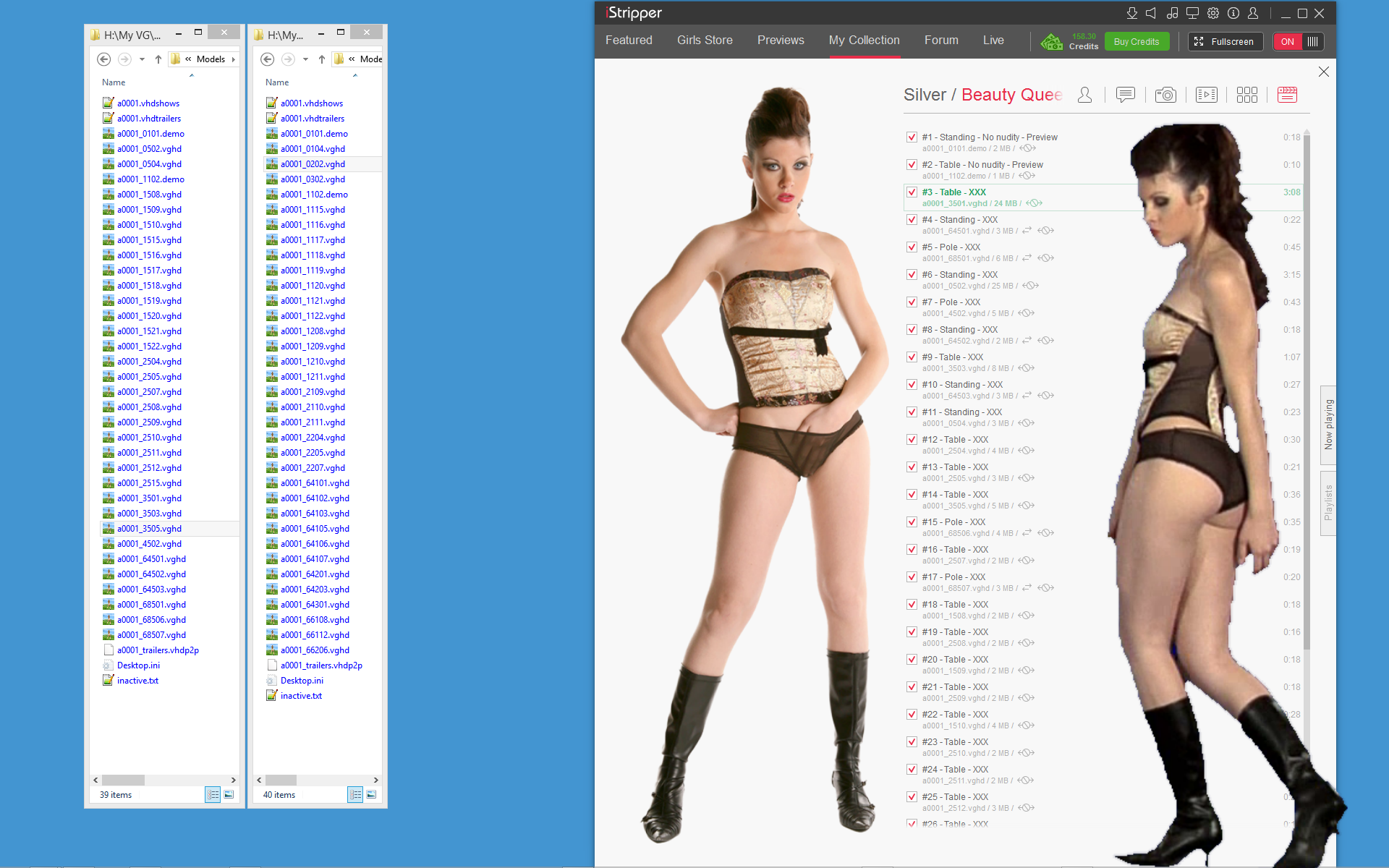Open settings with the gear icon
1389x868 pixels.
pyautogui.click(x=1213, y=13)
